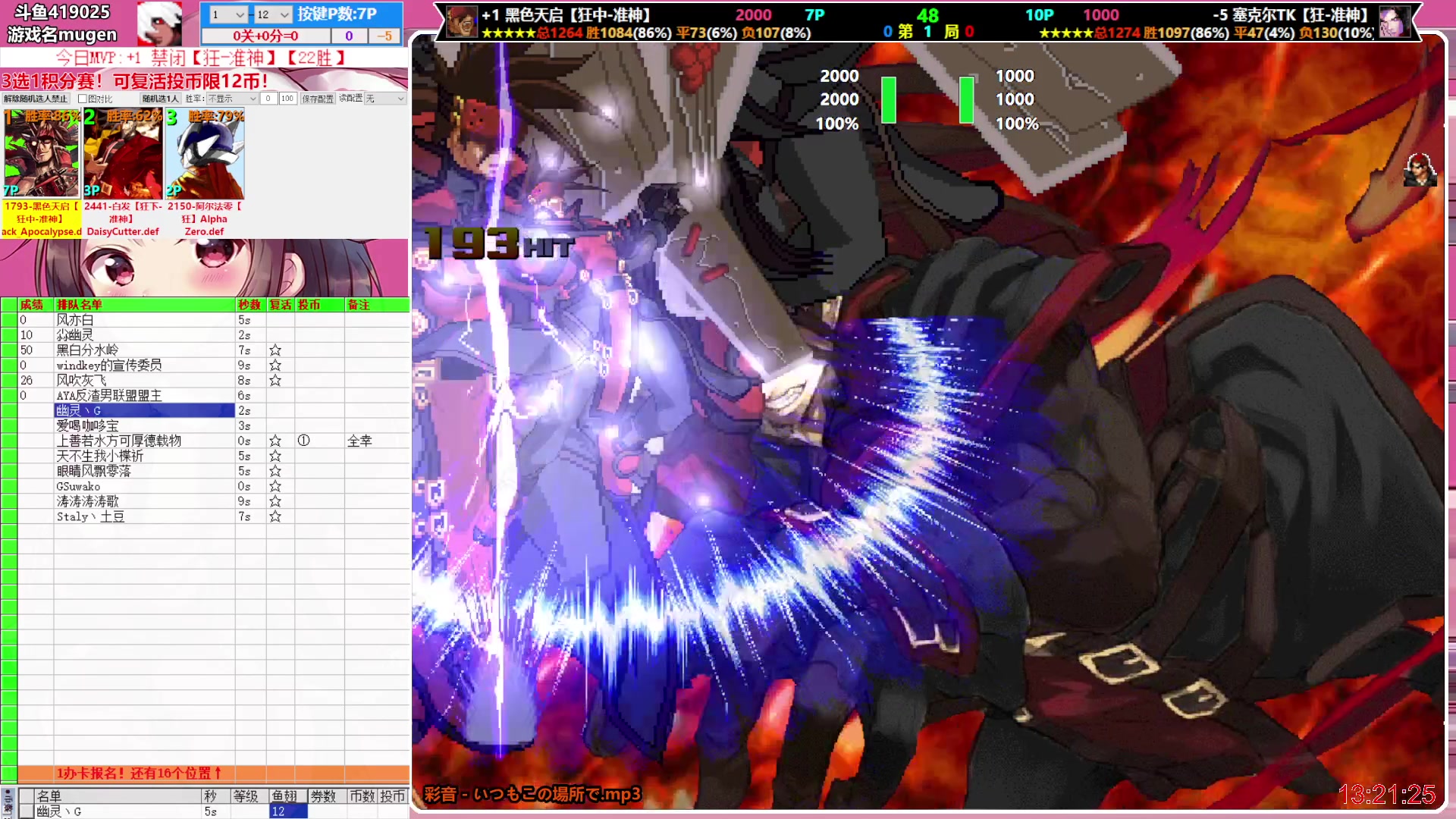1456x819 pixels.
Task: Click the white-haired avatar portrait in header
Action: tap(159, 24)
